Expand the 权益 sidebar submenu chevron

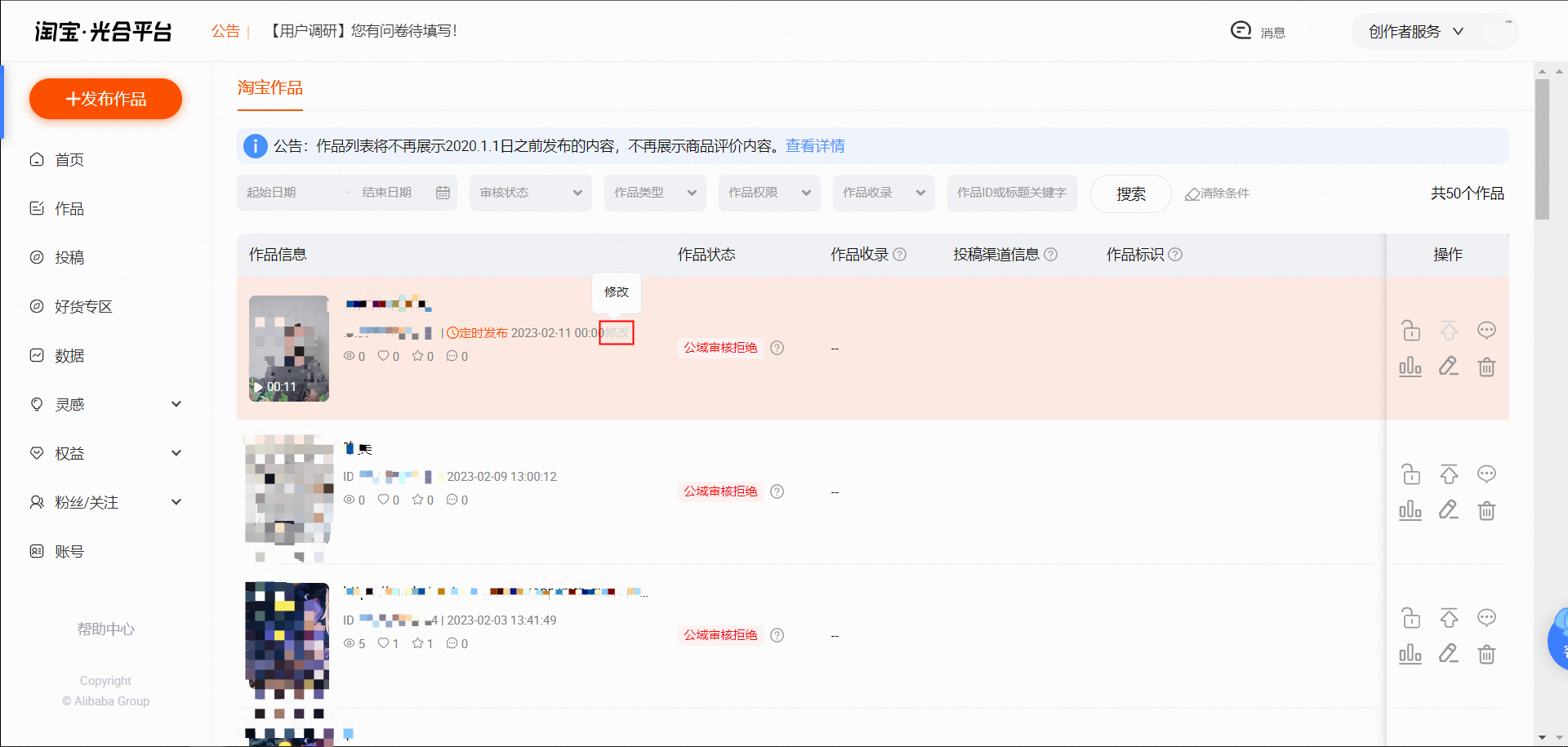coord(176,453)
